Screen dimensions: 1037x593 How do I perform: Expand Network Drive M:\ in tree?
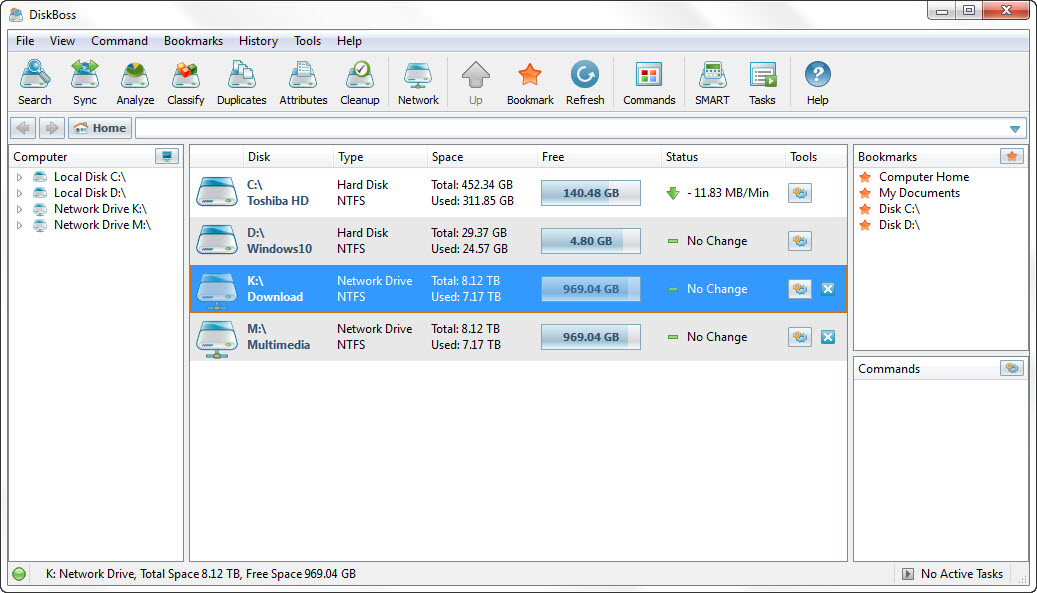point(19,225)
